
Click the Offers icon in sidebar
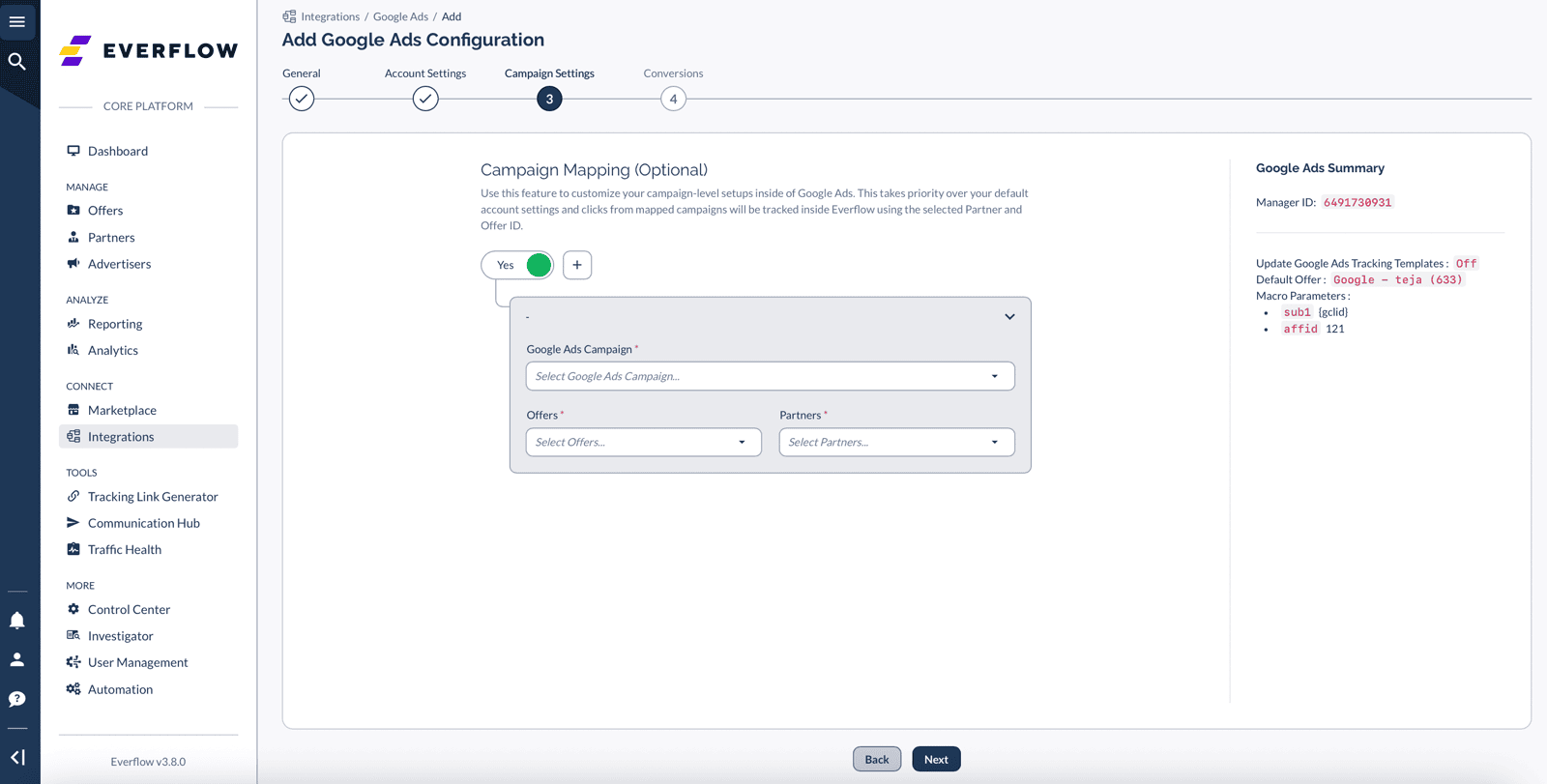73,210
